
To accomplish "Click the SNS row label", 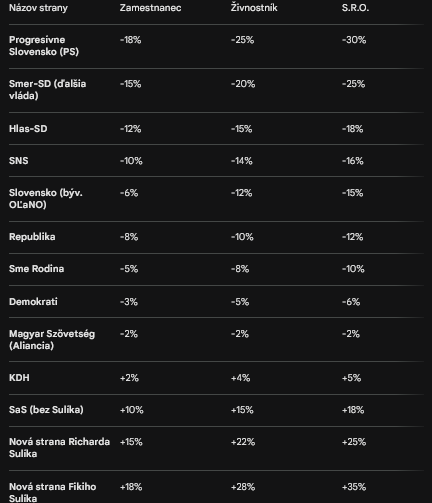I will (x=19, y=161).
